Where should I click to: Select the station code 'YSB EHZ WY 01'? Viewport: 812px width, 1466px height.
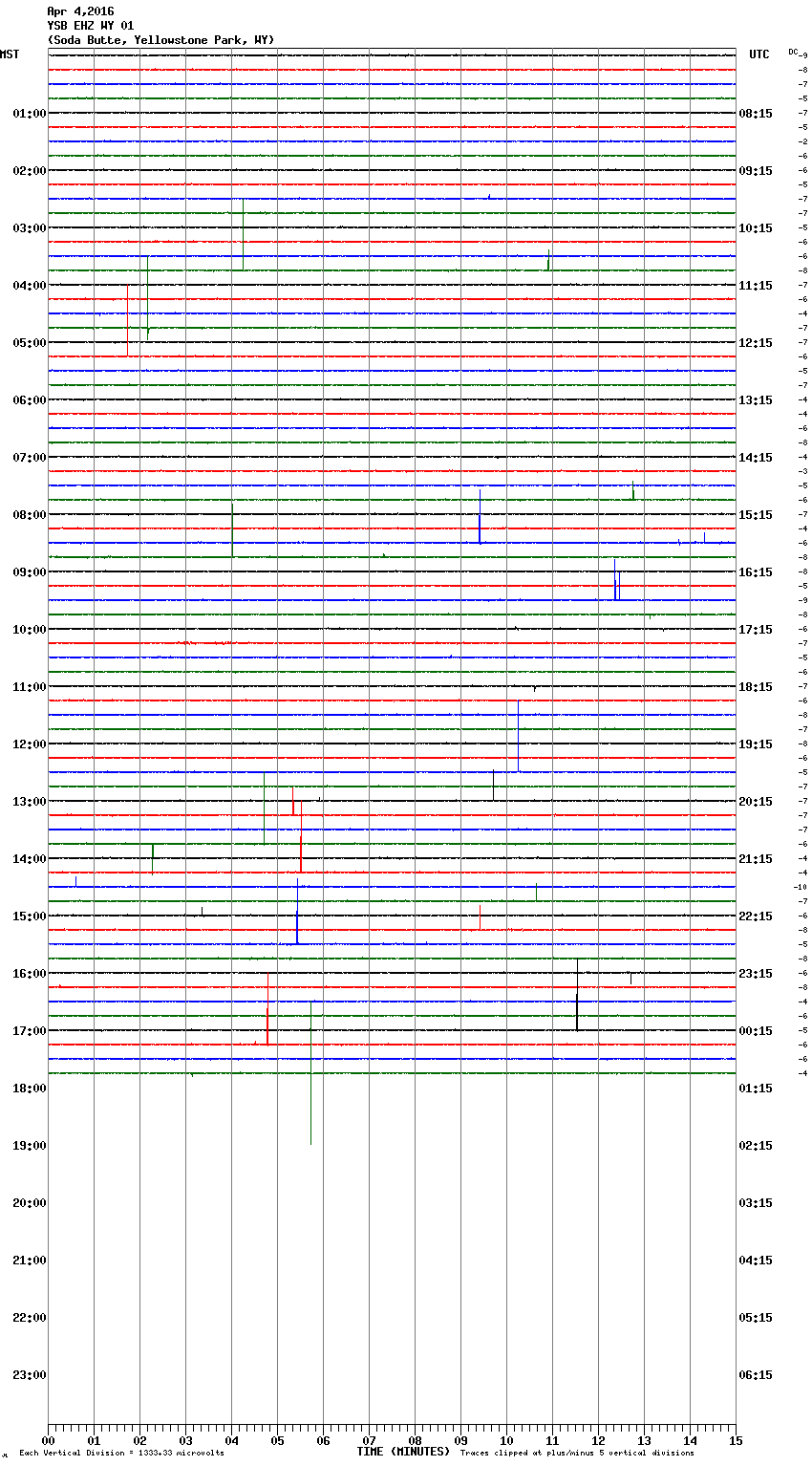tap(91, 26)
